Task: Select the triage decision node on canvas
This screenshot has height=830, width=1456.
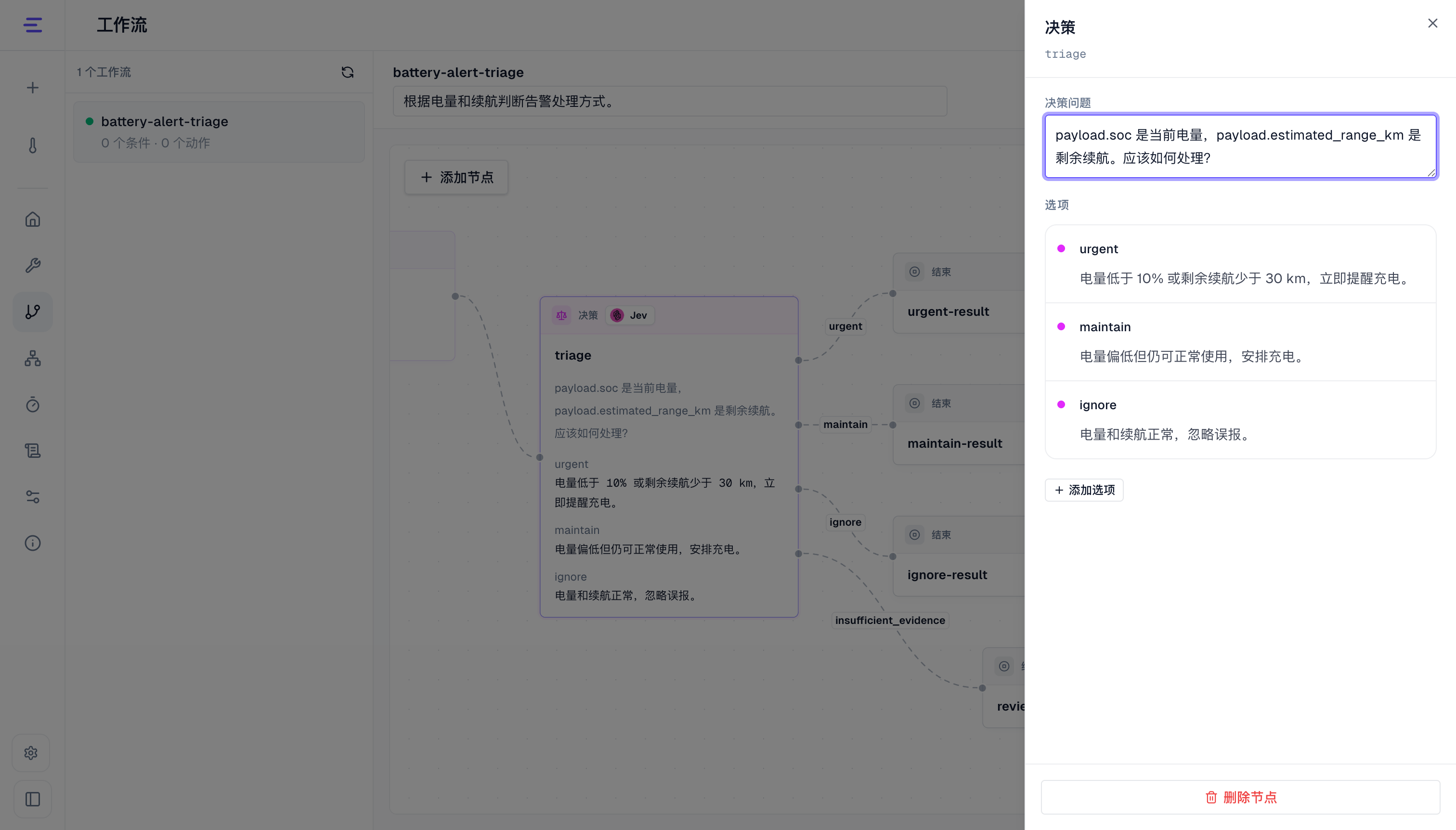Action: tap(669, 456)
